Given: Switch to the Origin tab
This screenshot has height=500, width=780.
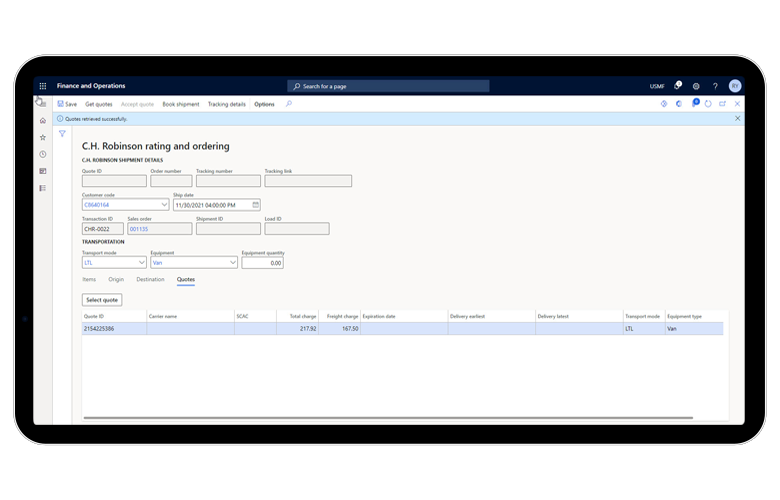Looking at the screenshot, I should [x=116, y=280].
